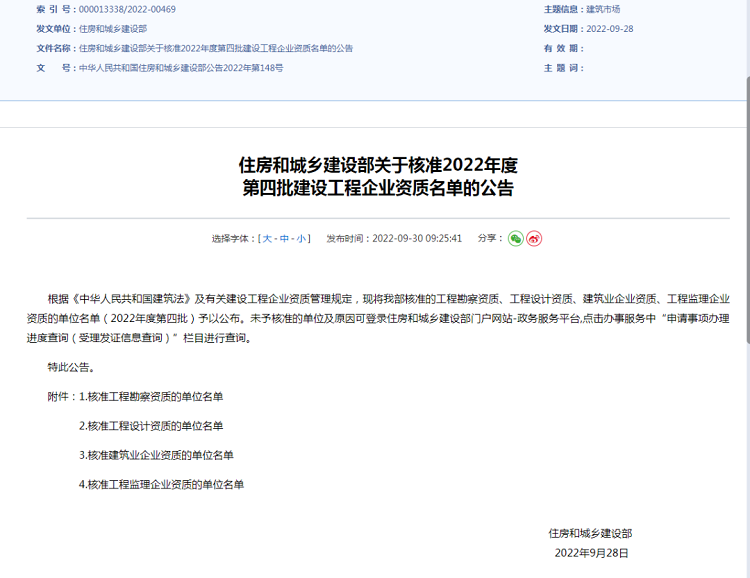Click the signature date 2022年9月28日
750x578 pixels.
pos(591,553)
